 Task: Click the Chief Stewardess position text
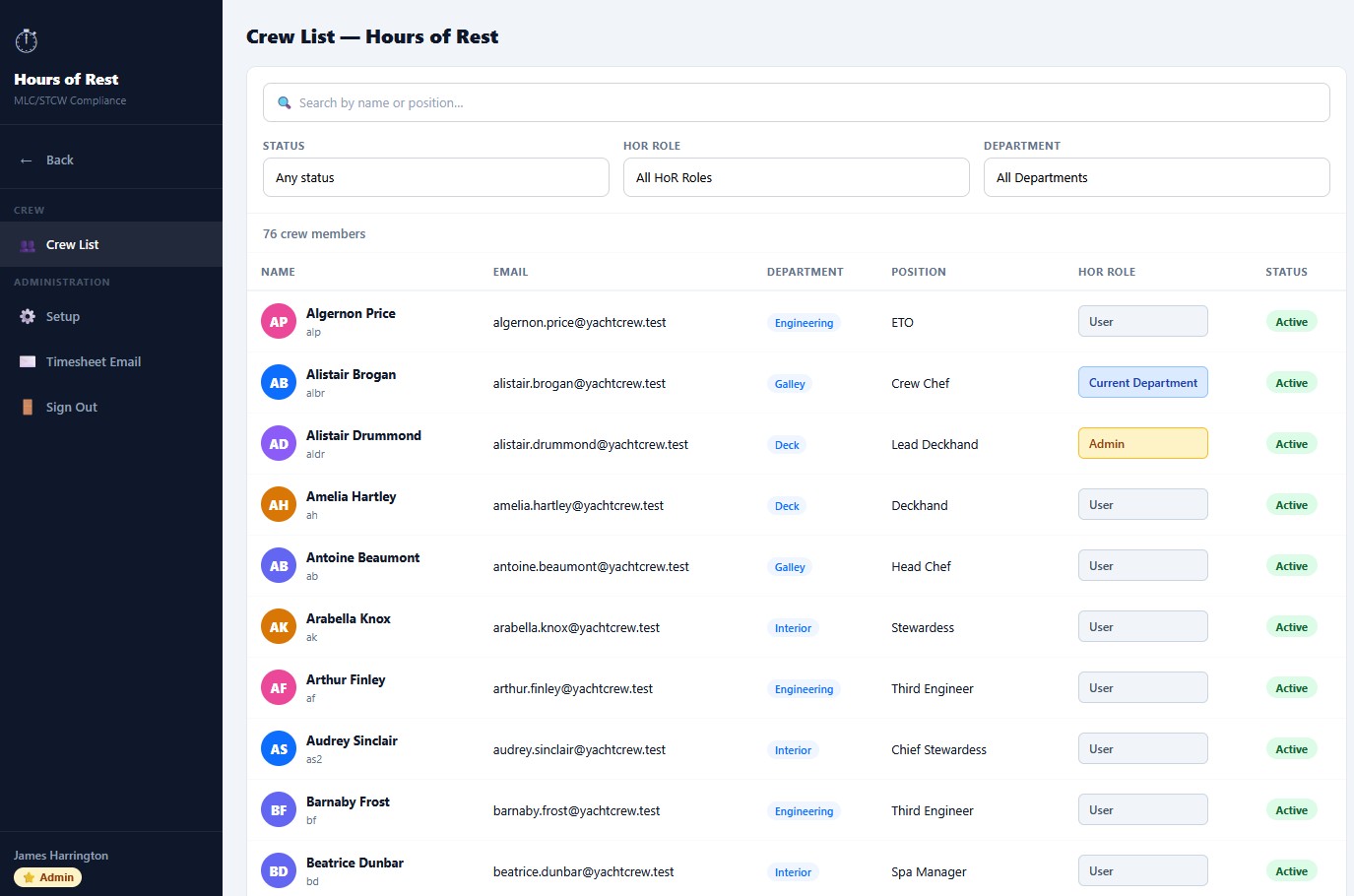tap(938, 750)
